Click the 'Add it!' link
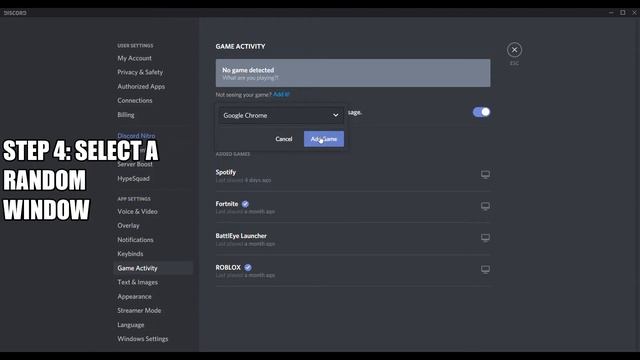 [281, 94]
